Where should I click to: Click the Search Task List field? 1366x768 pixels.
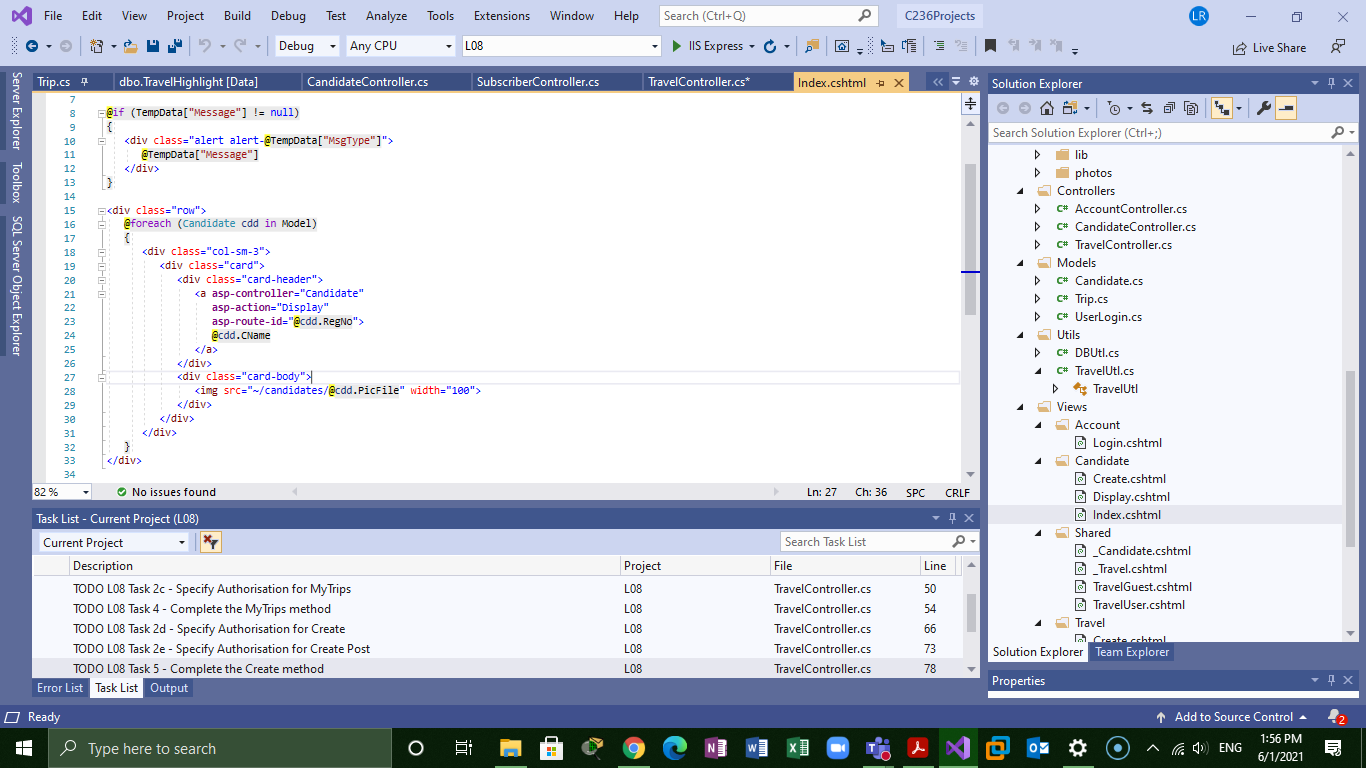(866, 542)
